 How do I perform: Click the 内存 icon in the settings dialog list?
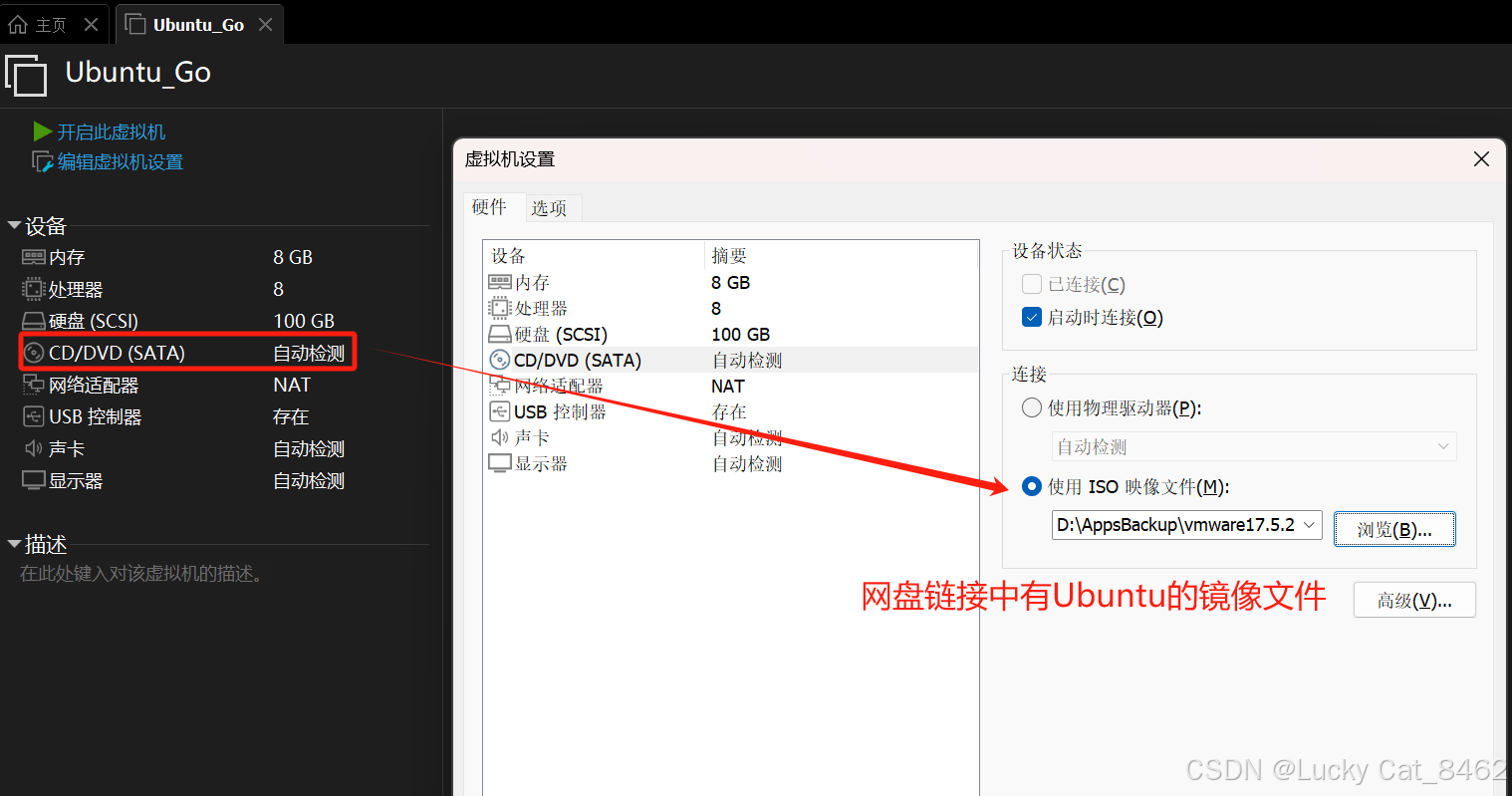(500, 283)
